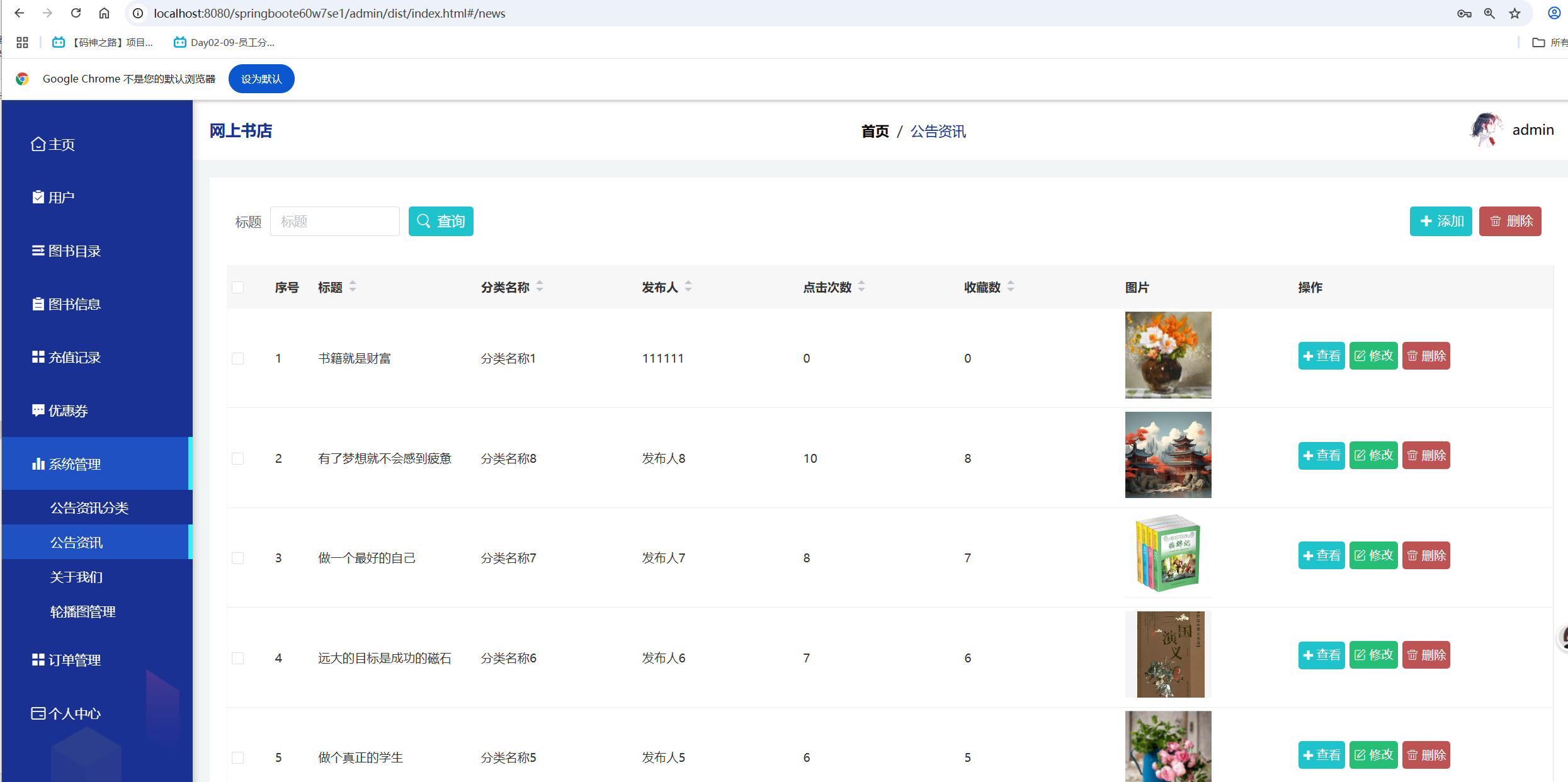Screen dimensions: 1568x782
Task: Open the Chrome apps grid icon
Action: pos(23,42)
